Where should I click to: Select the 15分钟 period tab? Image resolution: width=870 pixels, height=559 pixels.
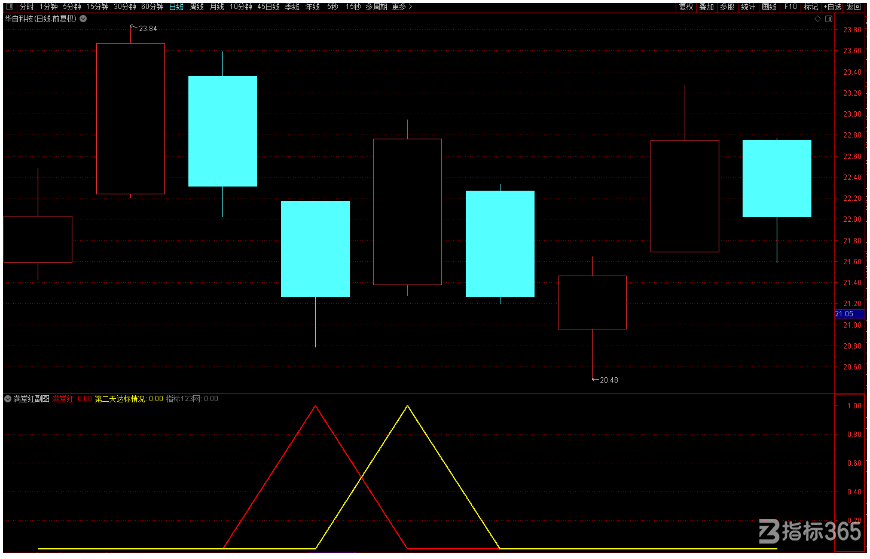coord(97,7)
